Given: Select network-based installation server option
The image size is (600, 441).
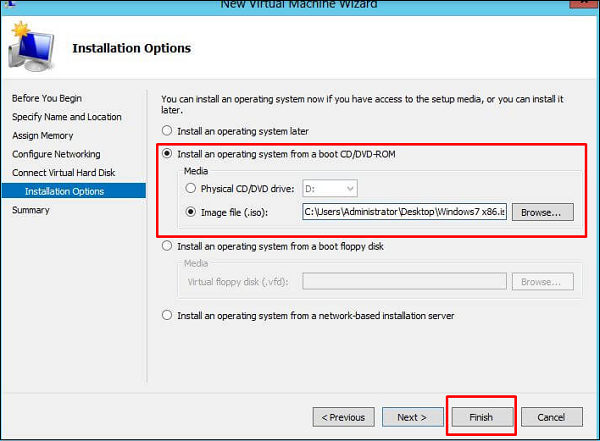Looking at the screenshot, I should tap(166, 316).
